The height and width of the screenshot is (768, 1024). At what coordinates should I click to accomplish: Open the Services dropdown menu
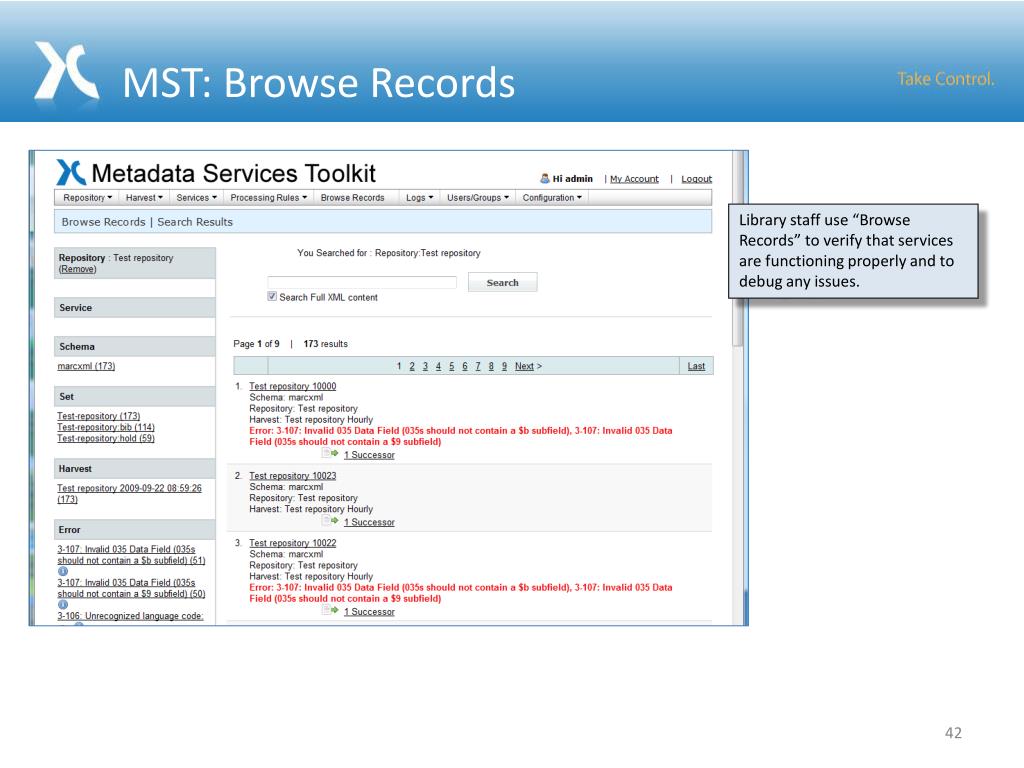[x=197, y=198]
